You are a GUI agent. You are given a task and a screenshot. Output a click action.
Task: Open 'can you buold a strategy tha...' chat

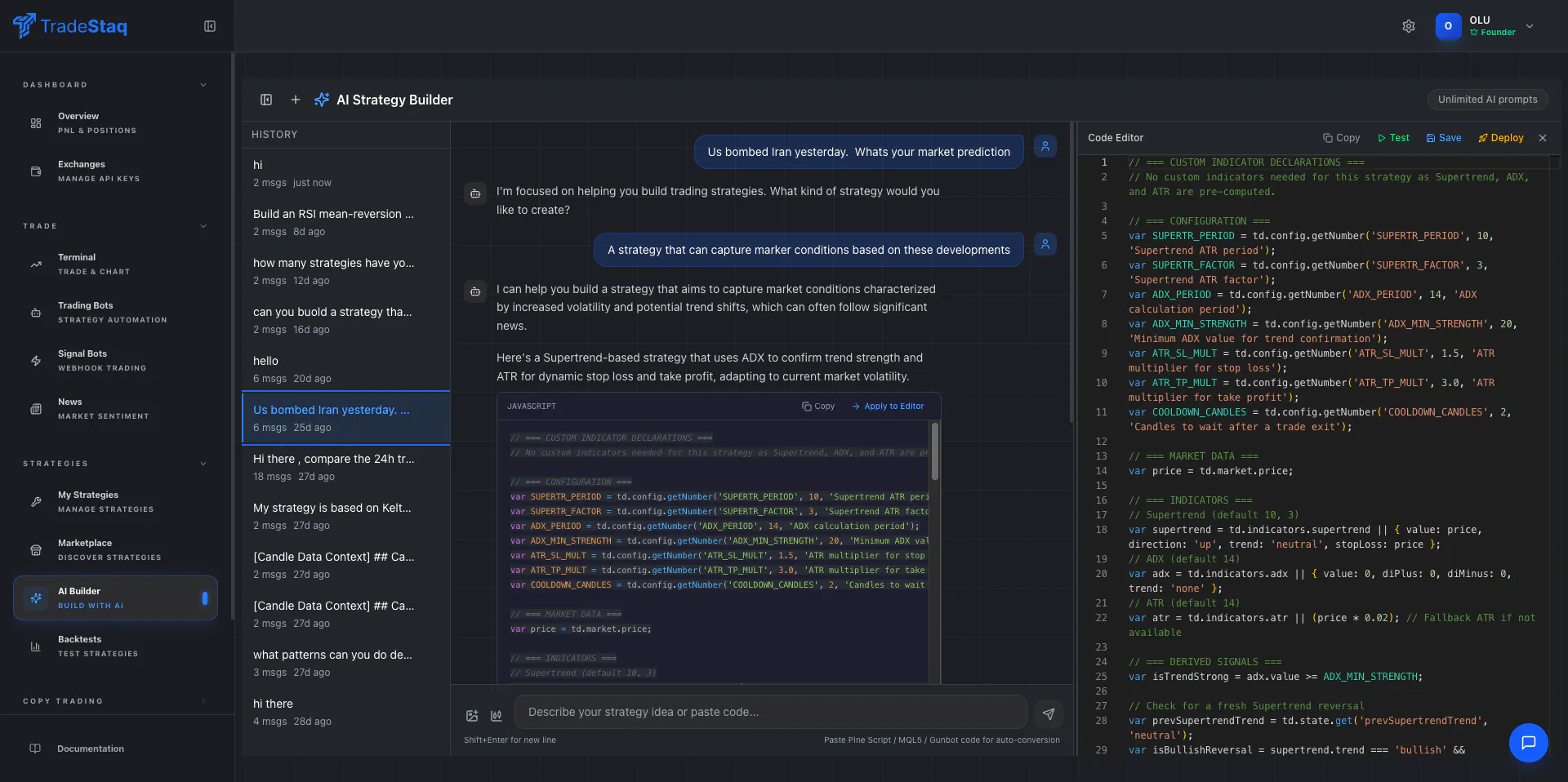[346, 320]
